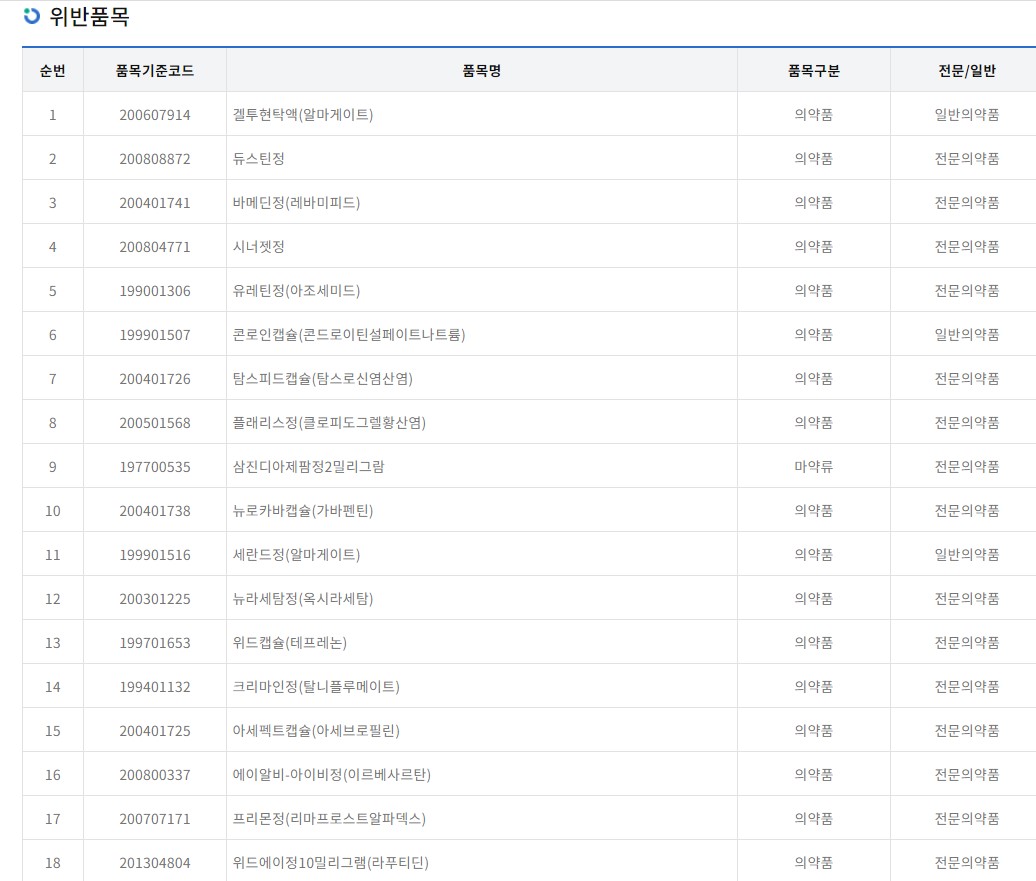Open 에이알비-아이비정(이르베사르탄) item
Image resolution: width=1036 pixels, height=881 pixels.
(x=331, y=775)
